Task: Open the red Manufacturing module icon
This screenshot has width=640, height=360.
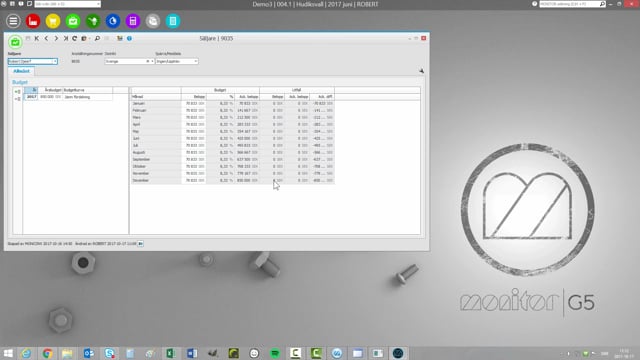Action: [33, 21]
